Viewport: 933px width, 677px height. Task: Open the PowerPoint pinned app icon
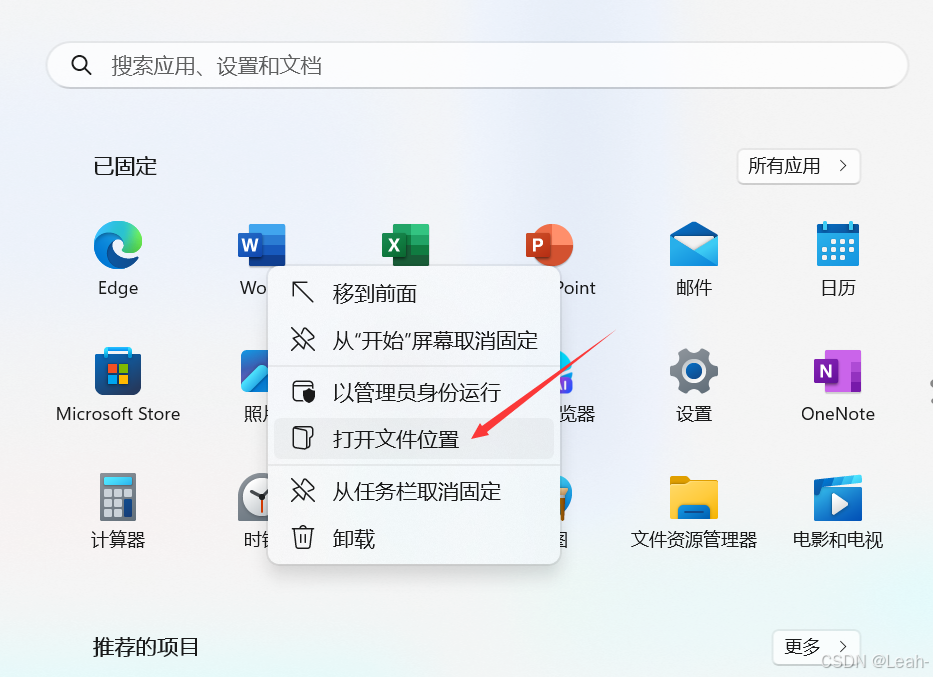click(549, 245)
